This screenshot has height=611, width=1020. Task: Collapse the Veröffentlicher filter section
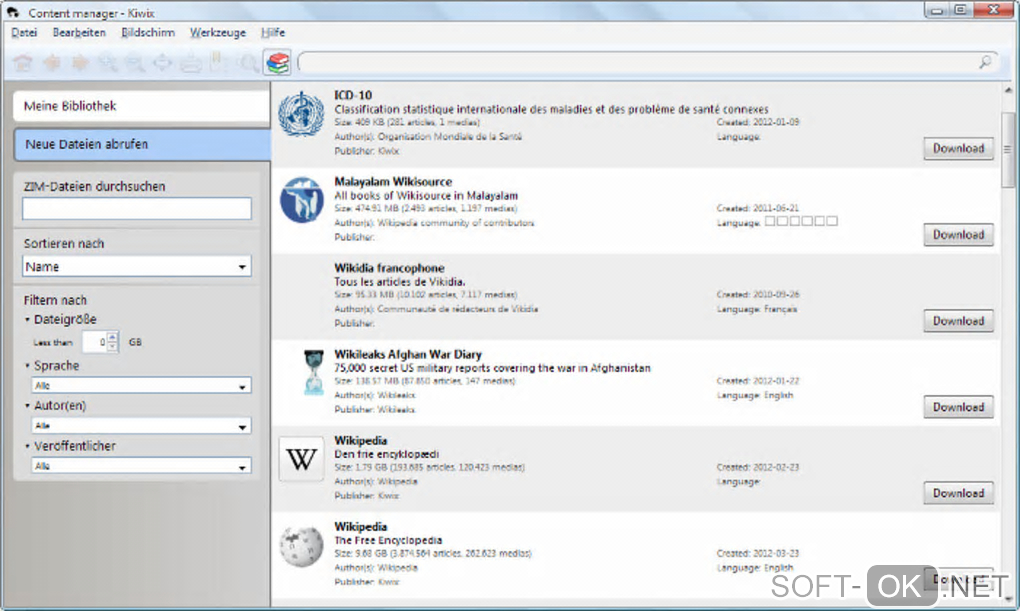tap(70, 446)
